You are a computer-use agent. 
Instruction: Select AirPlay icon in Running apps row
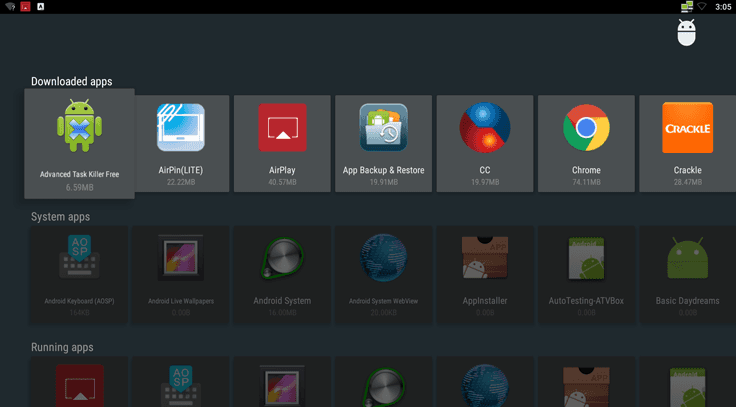(x=79, y=386)
